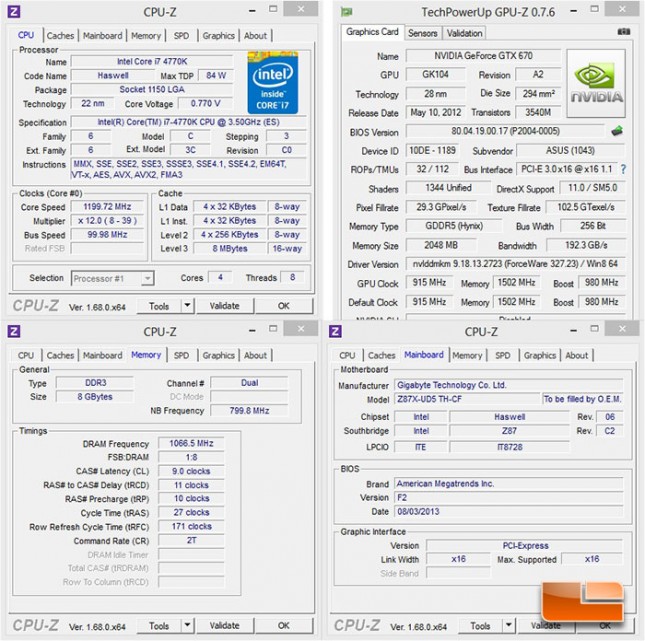645x641 pixels.
Task: Select Graphics Card tab in GPU-Z
Action: pyautogui.click(x=372, y=32)
